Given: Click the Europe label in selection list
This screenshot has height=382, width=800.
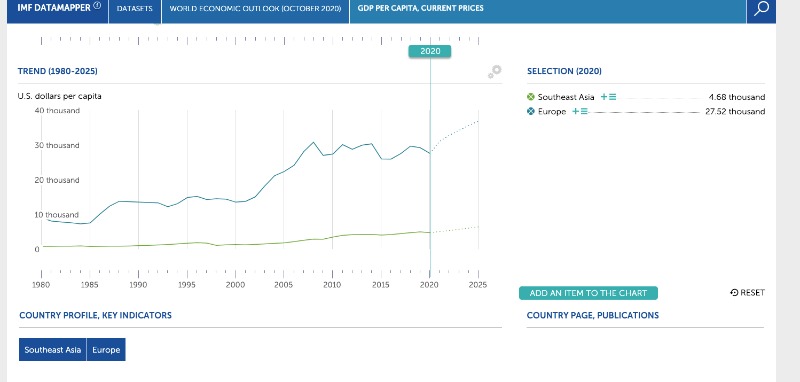Looking at the screenshot, I should coord(552,112).
